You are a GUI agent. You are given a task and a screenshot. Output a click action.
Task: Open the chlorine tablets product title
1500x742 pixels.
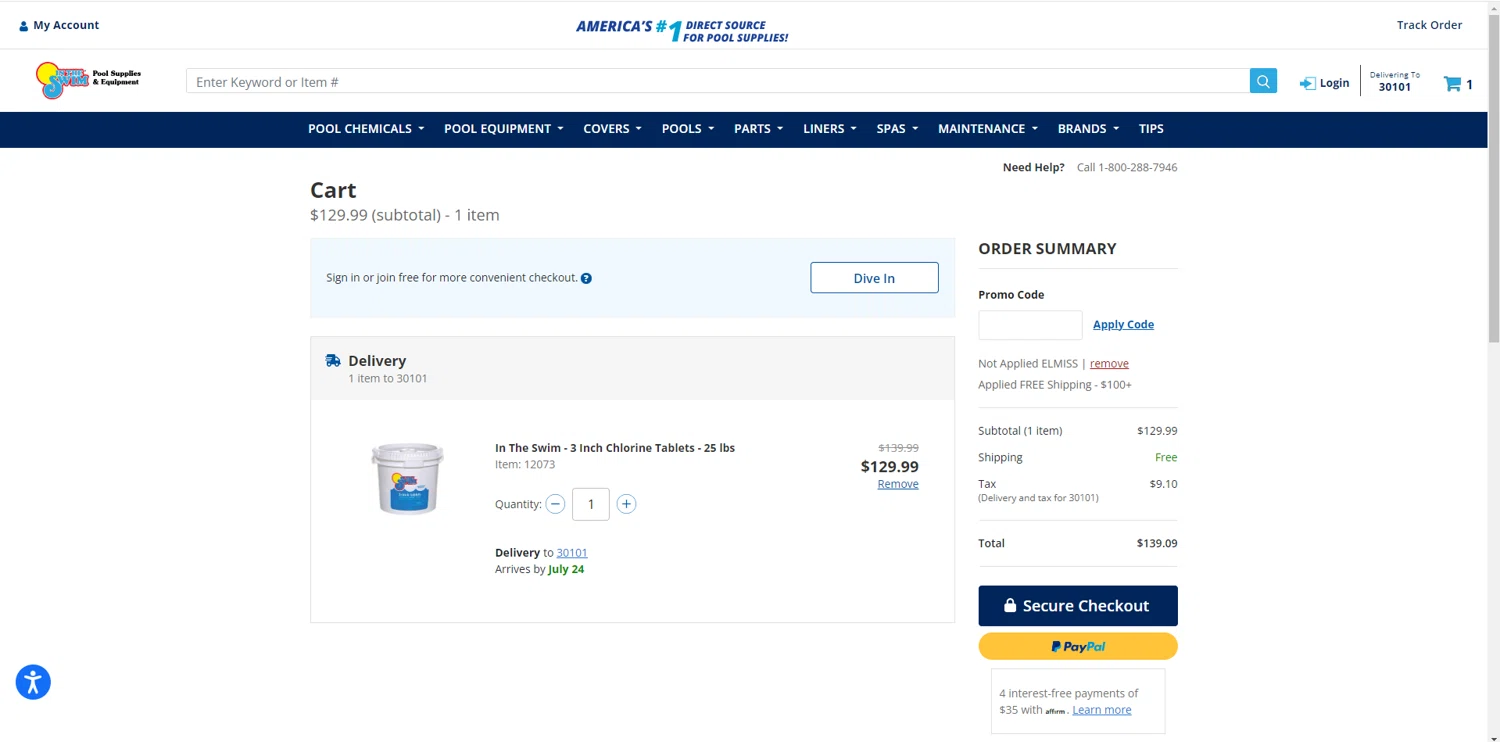point(615,448)
